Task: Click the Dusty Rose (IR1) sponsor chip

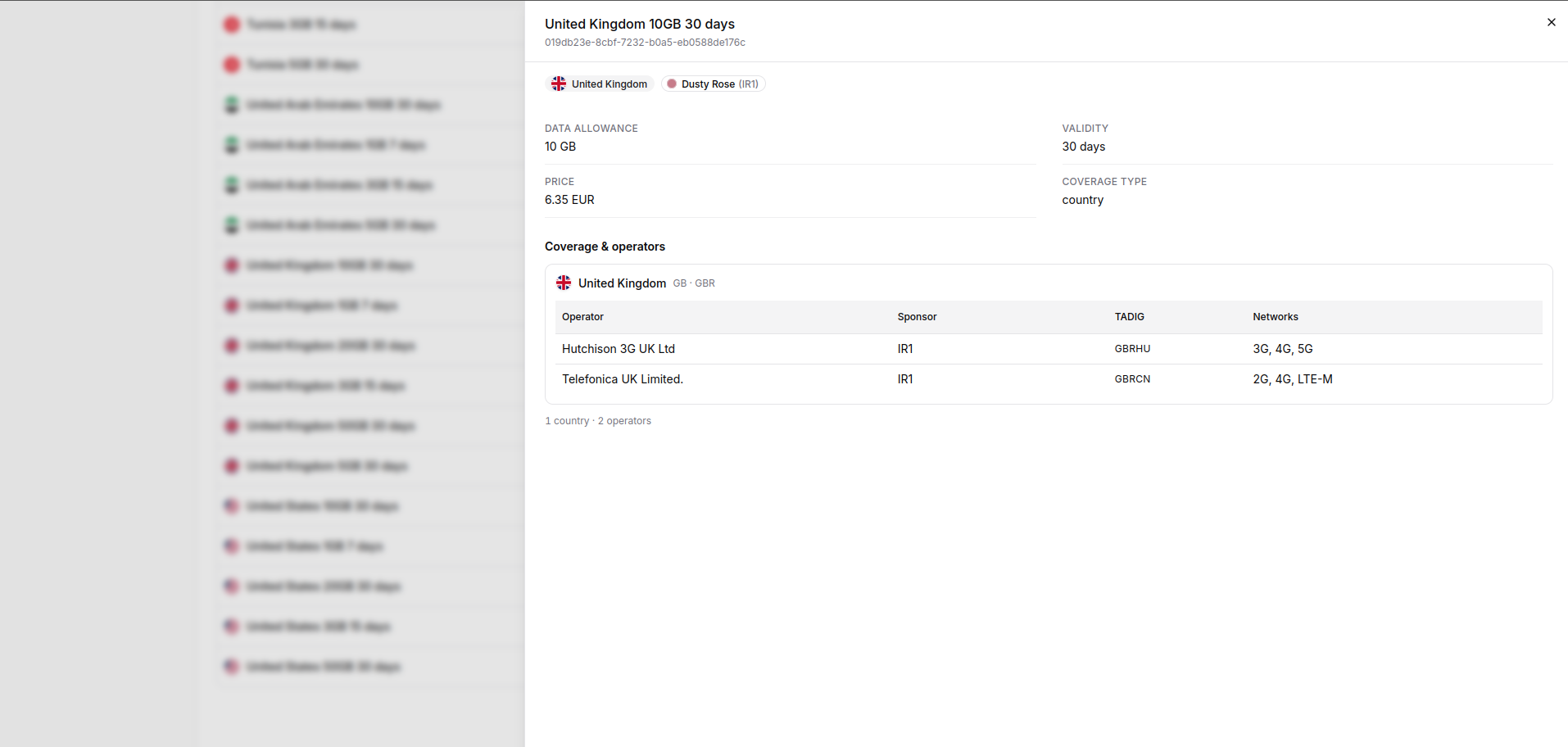Action: click(713, 84)
